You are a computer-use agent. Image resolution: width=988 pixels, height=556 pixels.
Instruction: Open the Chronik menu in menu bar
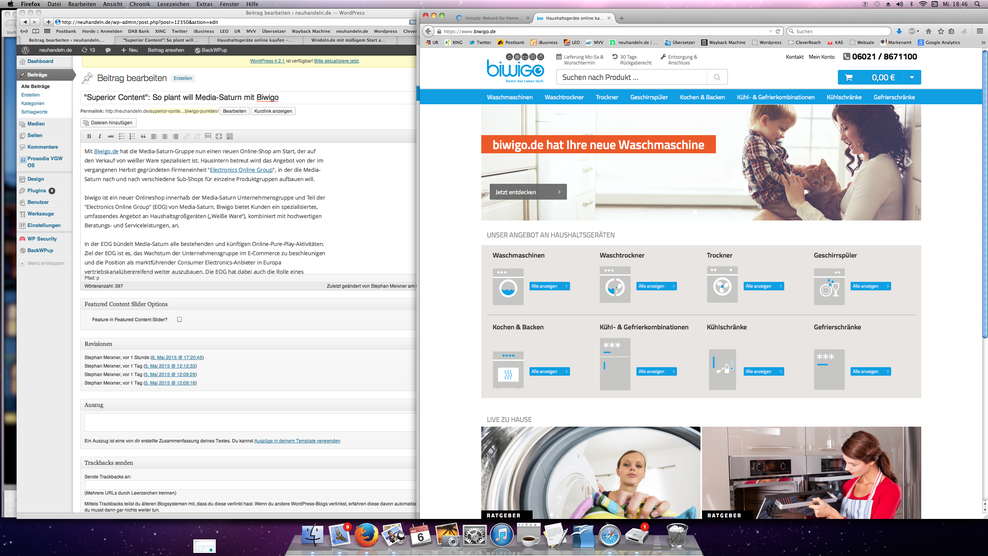[139, 4]
